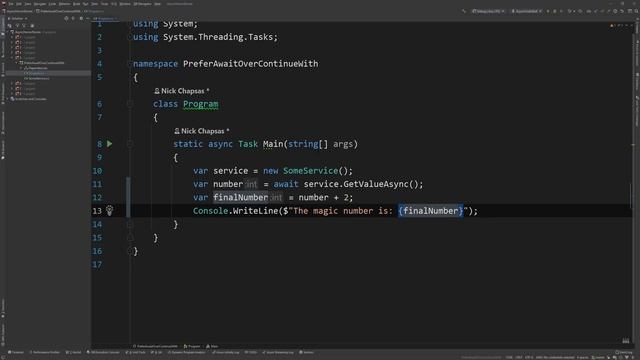640x360 pixels.
Task: Open the File menu
Action: (11, 4)
